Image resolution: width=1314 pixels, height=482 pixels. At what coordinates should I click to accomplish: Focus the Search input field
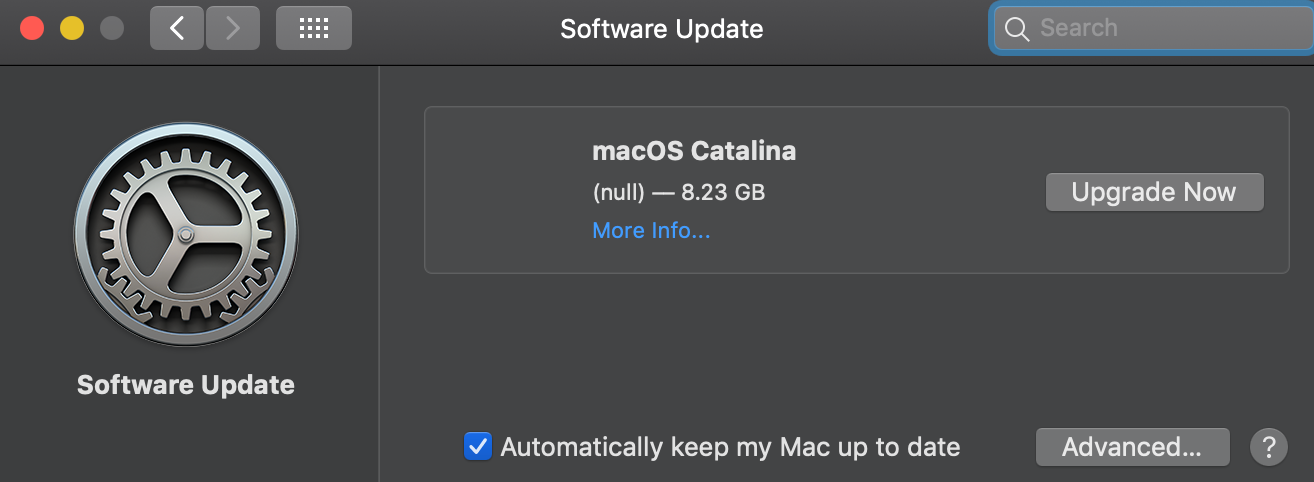[x=1160, y=28]
